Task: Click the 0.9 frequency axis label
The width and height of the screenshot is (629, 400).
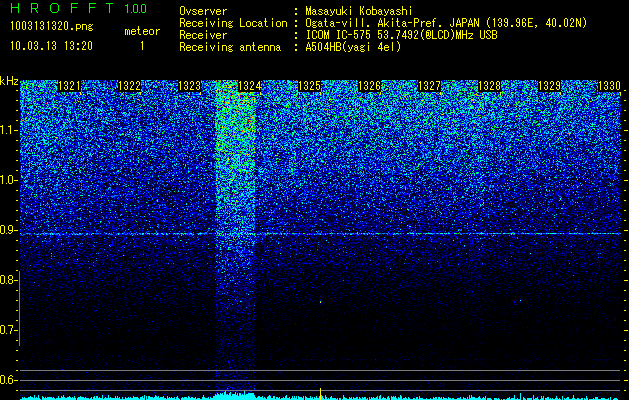Action: click(x=9, y=230)
